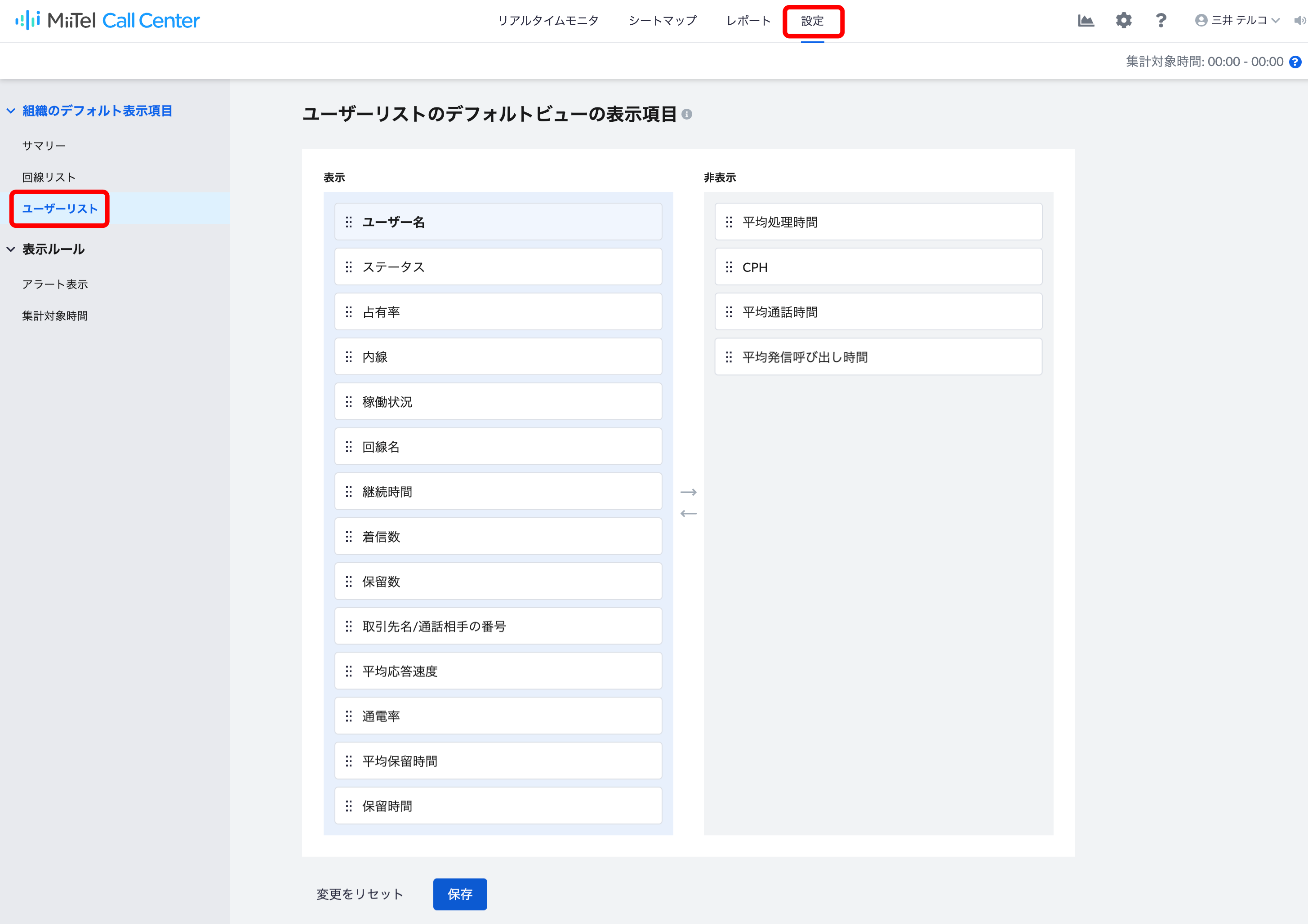Select the 設定 tab

(812, 21)
